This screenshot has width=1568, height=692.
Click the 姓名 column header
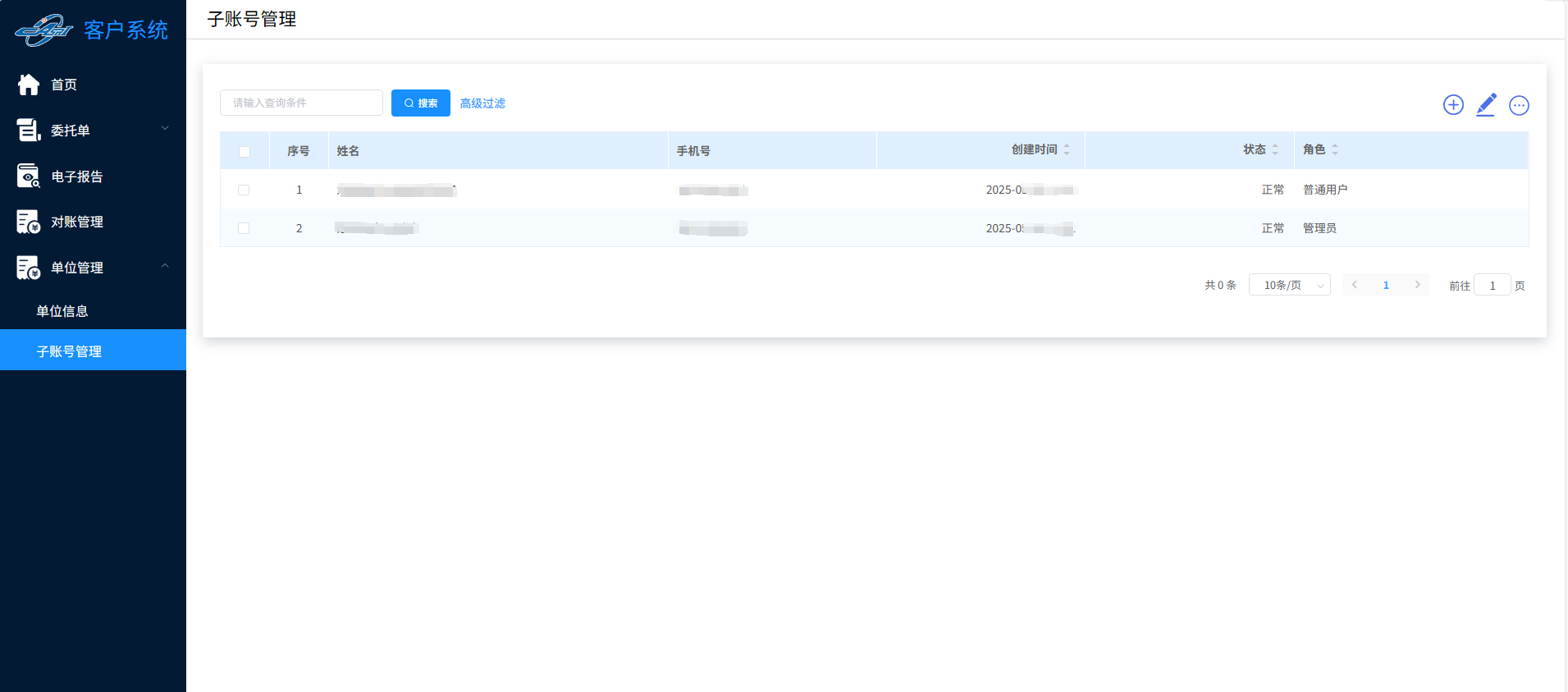[x=348, y=151]
